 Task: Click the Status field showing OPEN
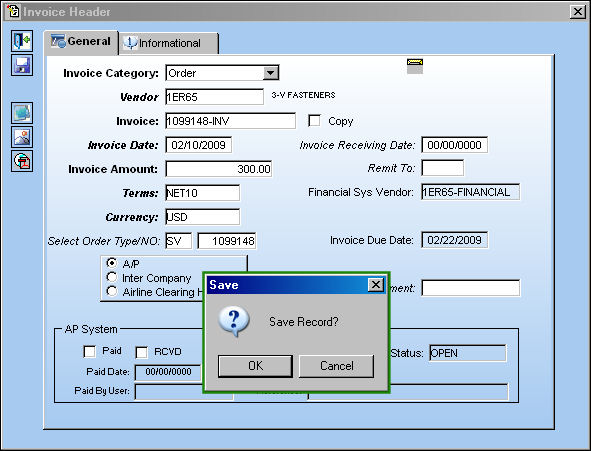coord(468,353)
